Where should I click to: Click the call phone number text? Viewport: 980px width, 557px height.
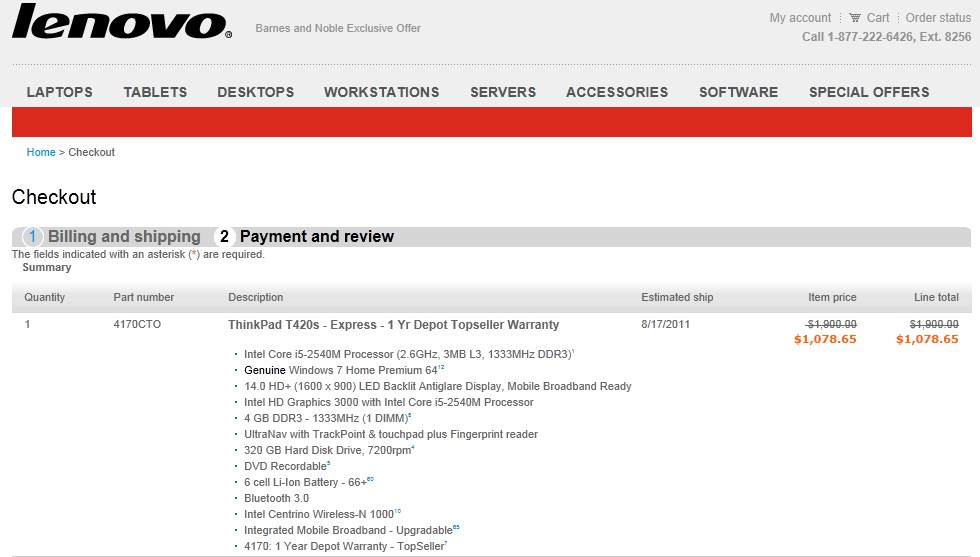tap(886, 37)
